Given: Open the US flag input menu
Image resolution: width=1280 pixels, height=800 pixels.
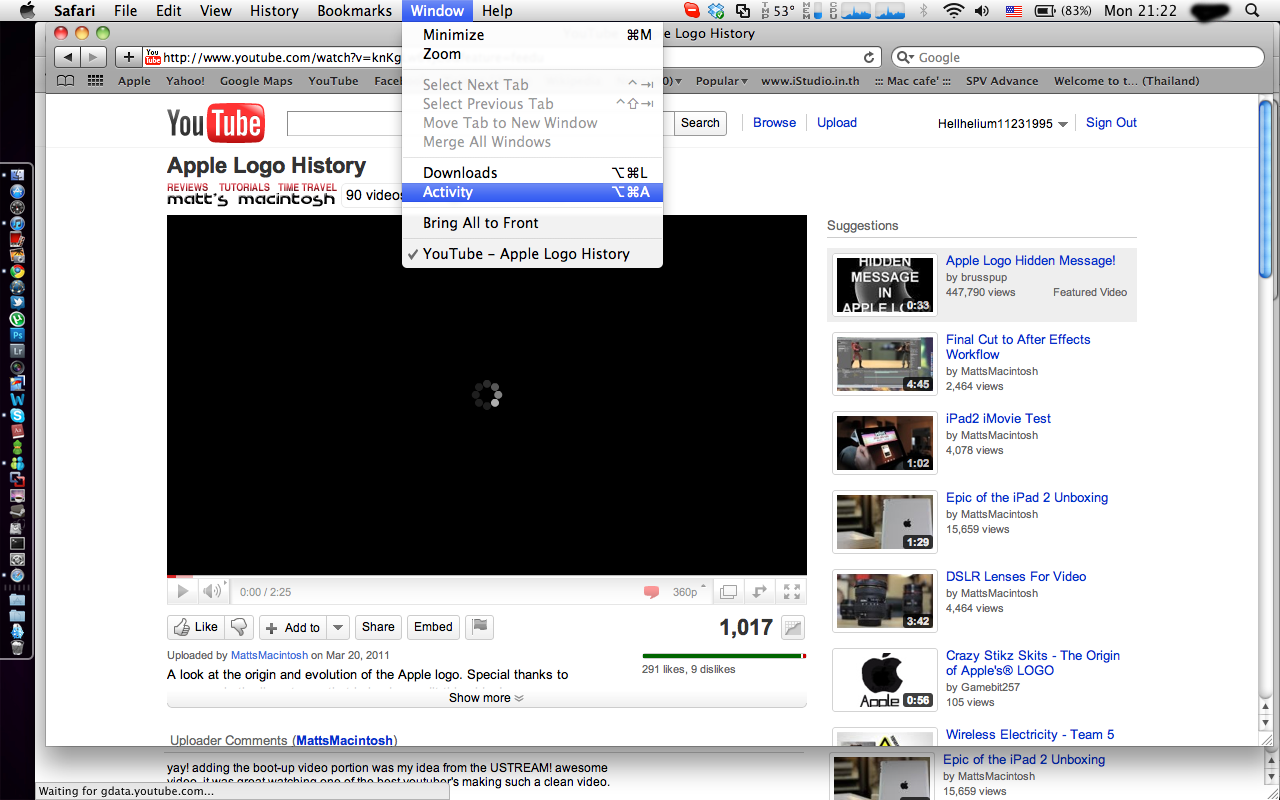Looking at the screenshot, I should [1014, 11].
